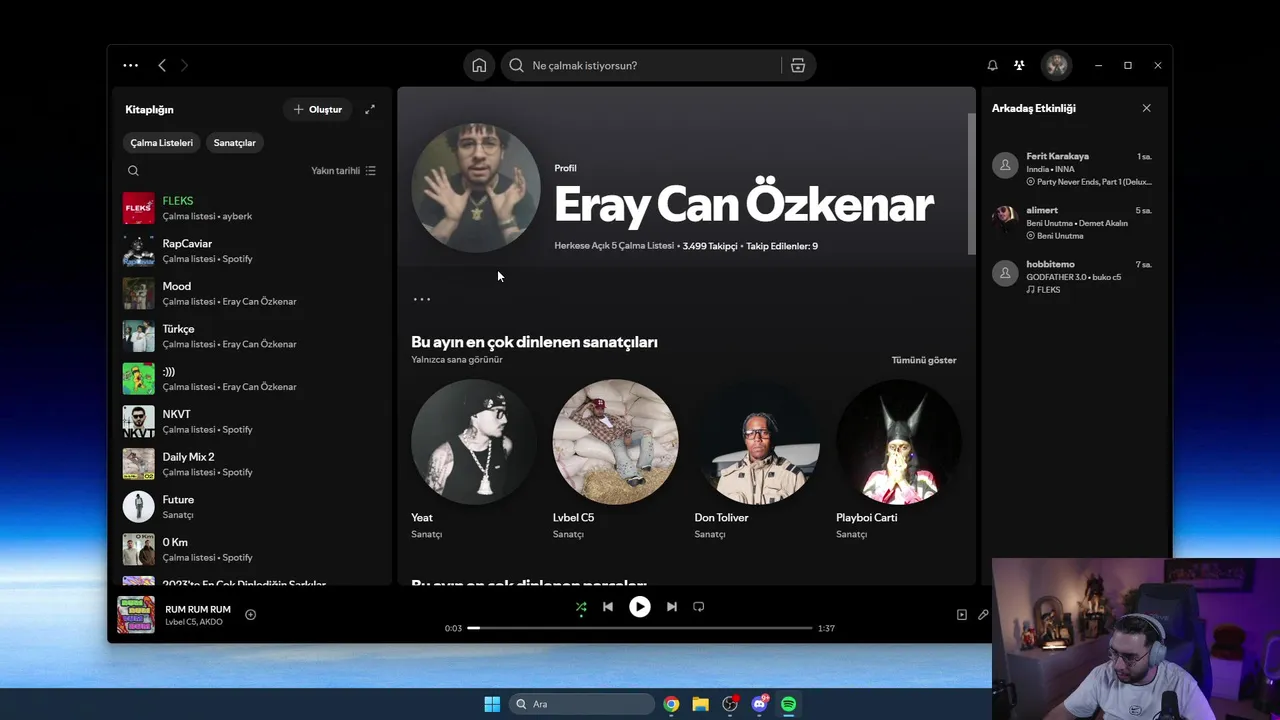Click the Spotify taskbar icon
1280x720 pixels.
click(x=788, y=704)
